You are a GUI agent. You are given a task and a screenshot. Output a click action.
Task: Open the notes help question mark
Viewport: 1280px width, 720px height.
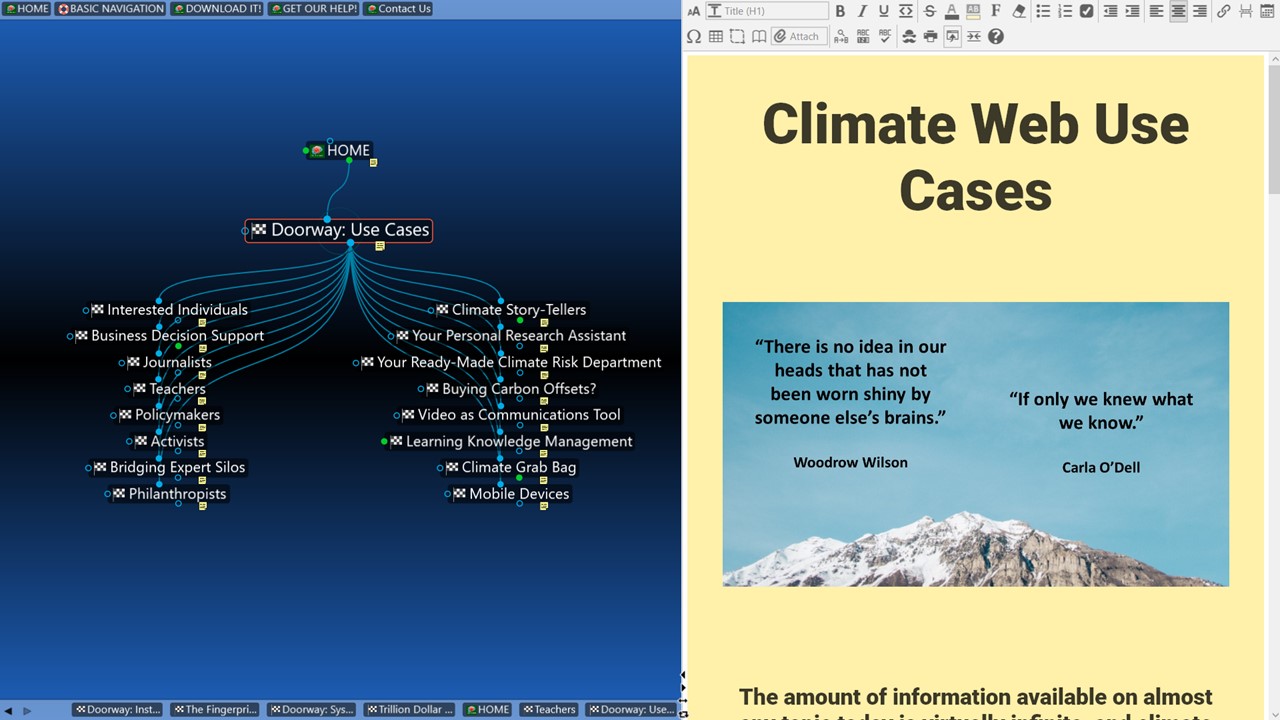(996, 36)
